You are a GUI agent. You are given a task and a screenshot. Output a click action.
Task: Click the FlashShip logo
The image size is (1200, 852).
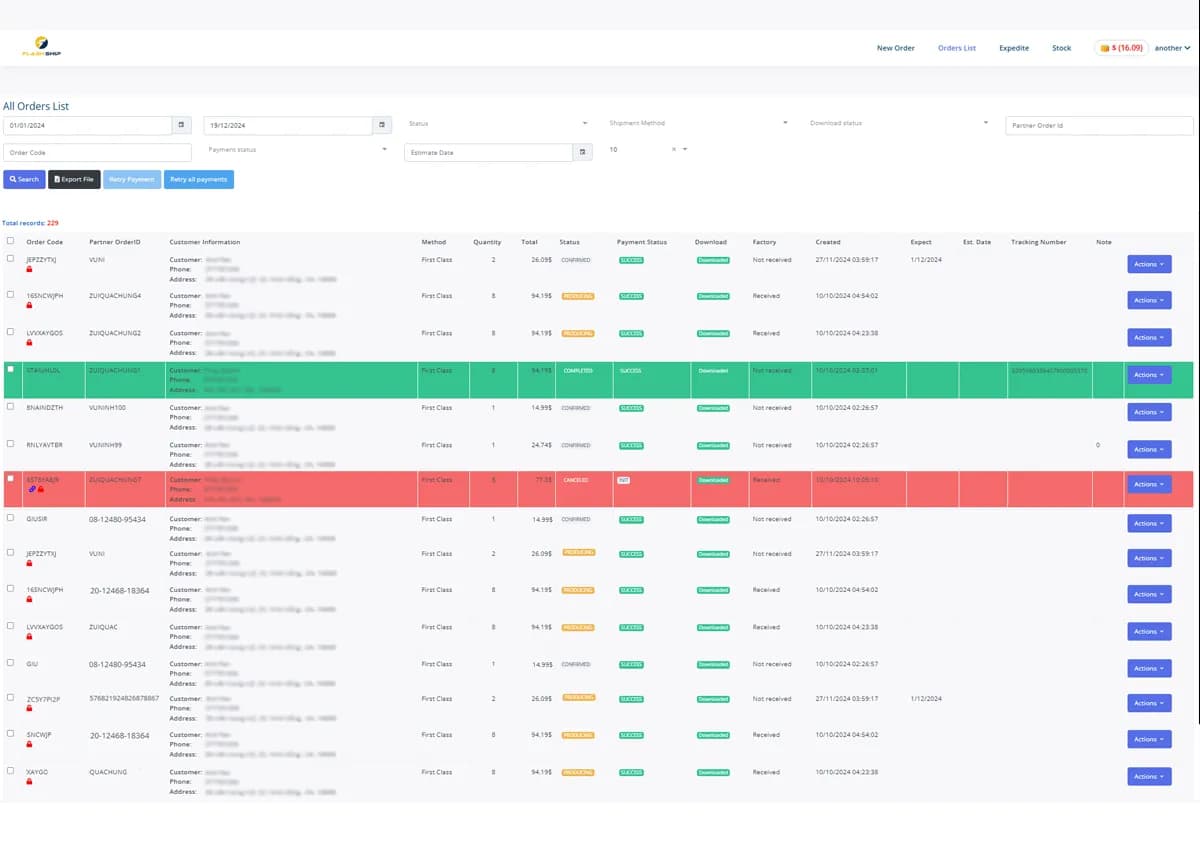coord(41,47)
